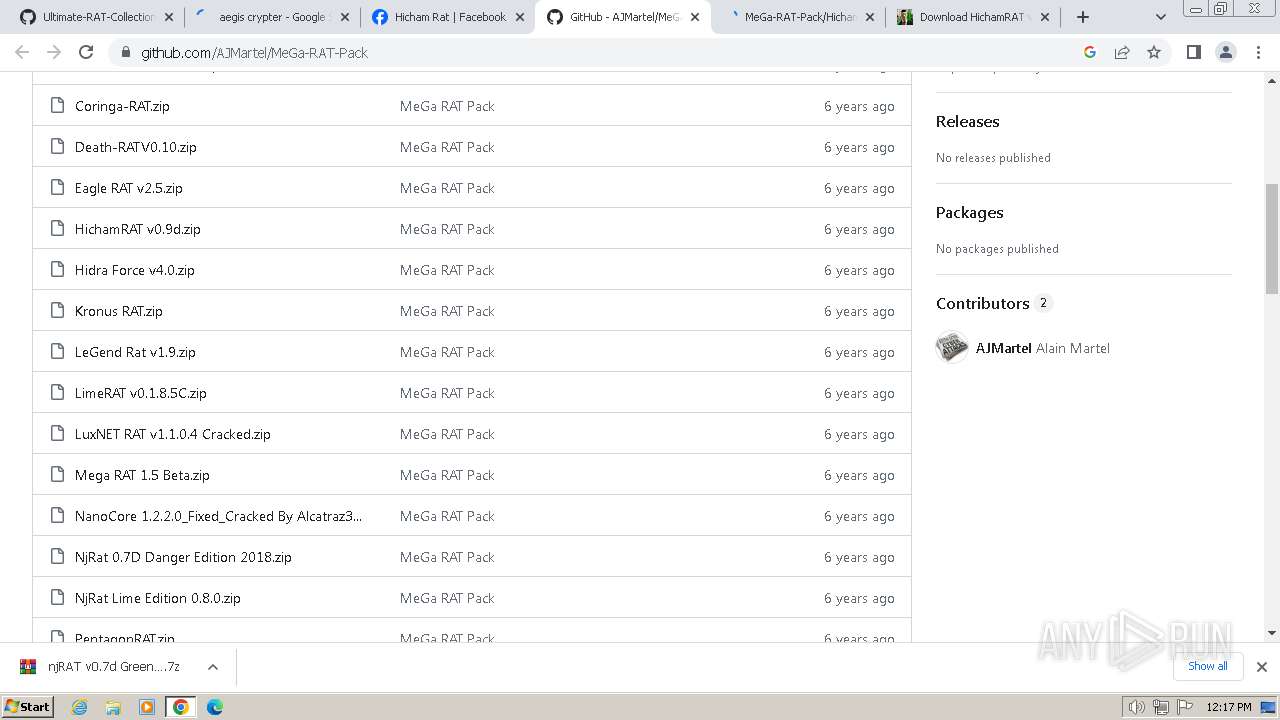Click the file icon beside LeGend Rat v1.9.zip
The height and width of the screenshot is (720, 1280).
click(58, 351)
